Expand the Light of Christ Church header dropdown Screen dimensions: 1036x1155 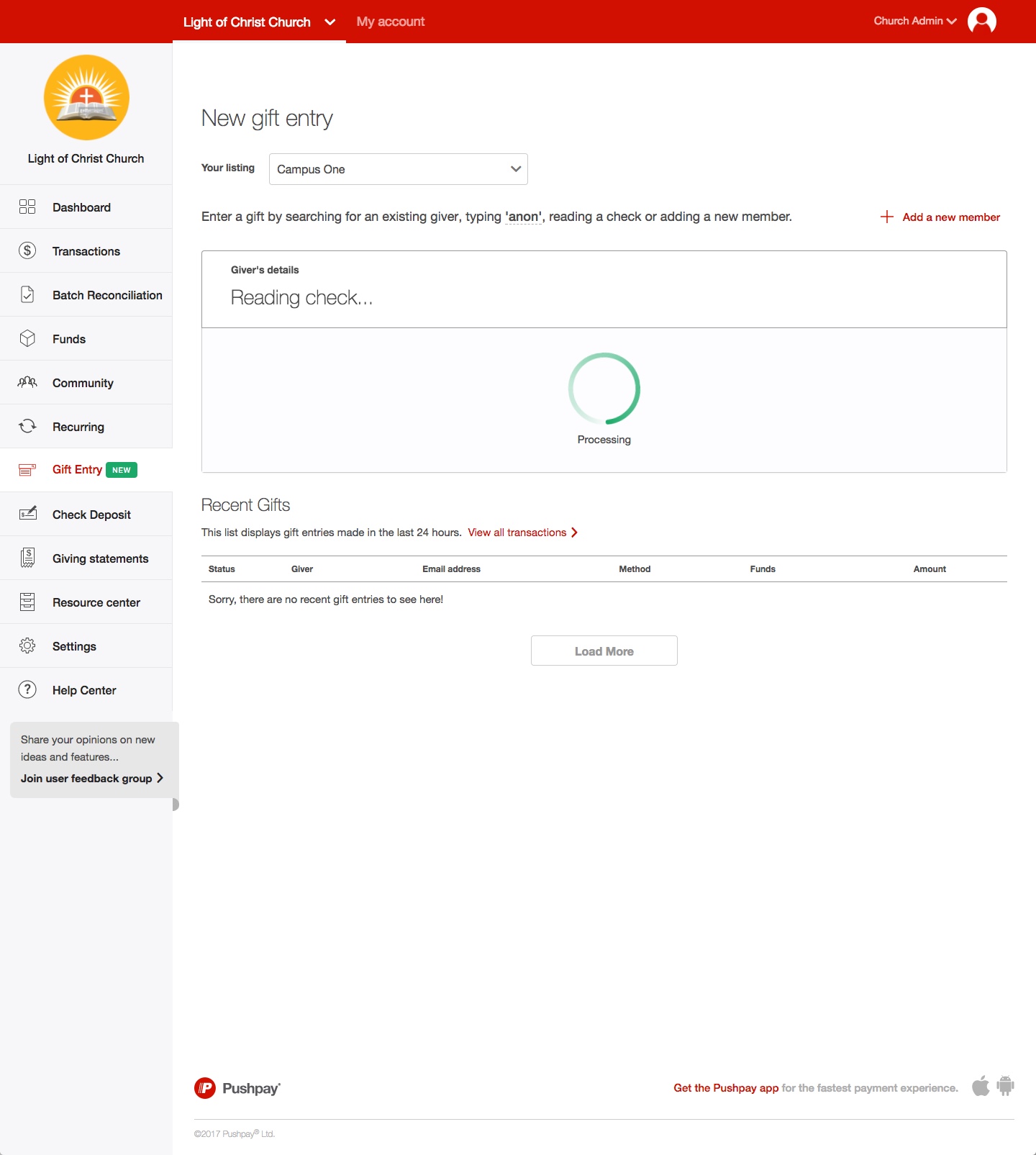point(330,22)
